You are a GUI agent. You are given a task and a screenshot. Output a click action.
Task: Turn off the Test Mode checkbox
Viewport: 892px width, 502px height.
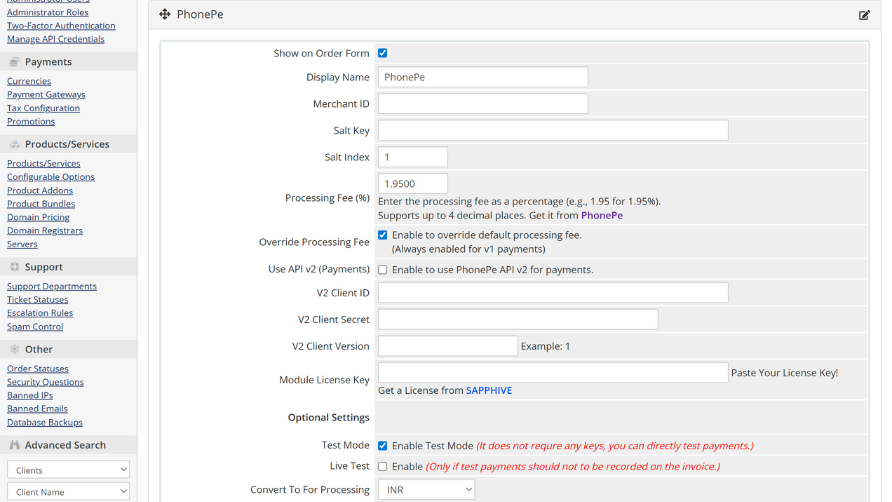click(382, 446)
